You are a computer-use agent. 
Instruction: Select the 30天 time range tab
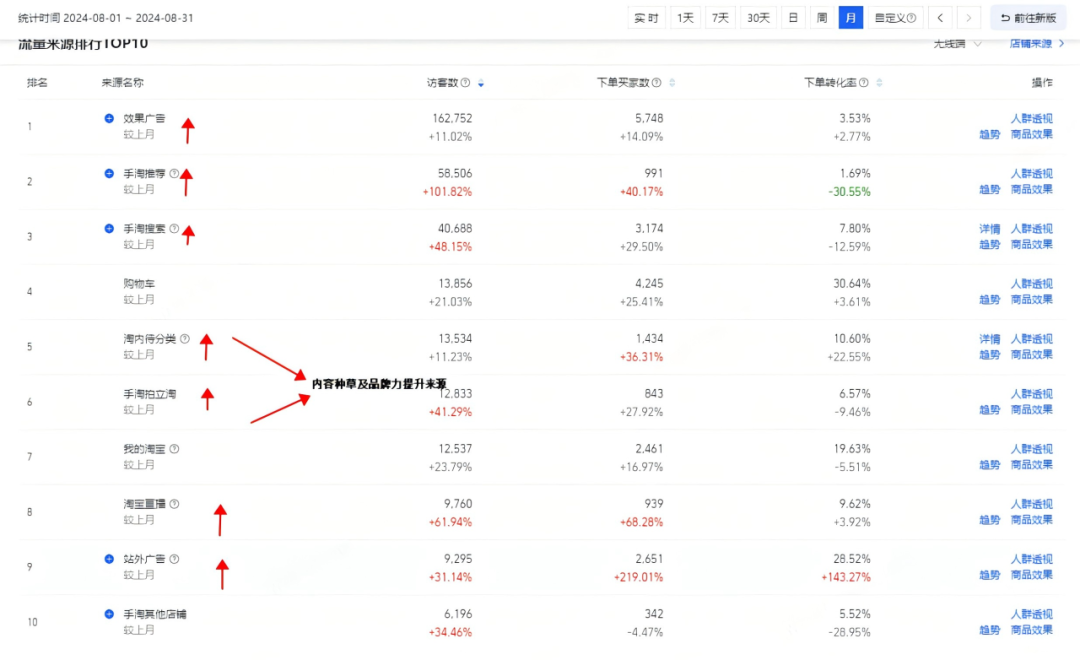(758, 18)
